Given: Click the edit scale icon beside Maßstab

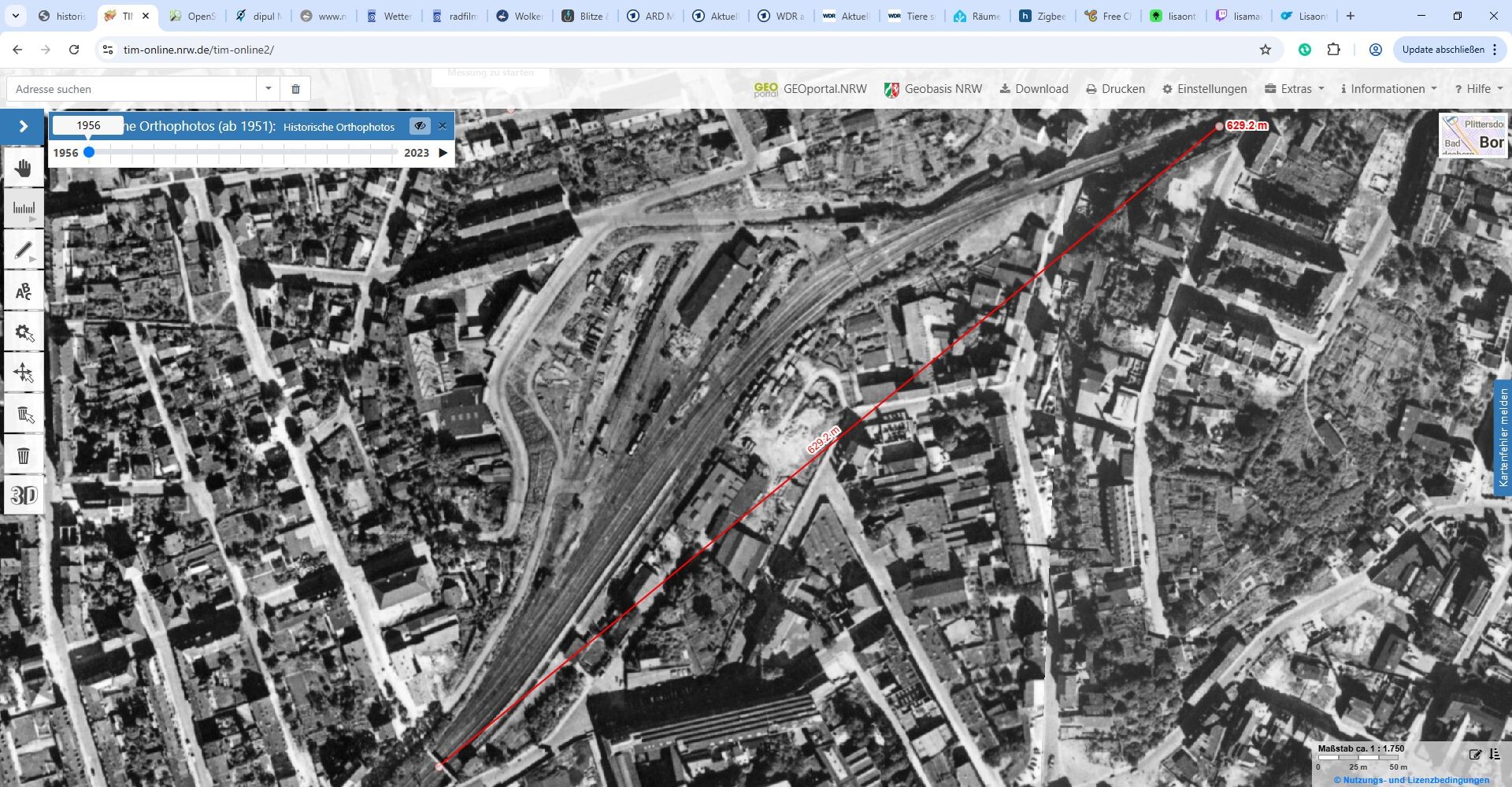Looking at the screenshot, I should pos(1475,754).
